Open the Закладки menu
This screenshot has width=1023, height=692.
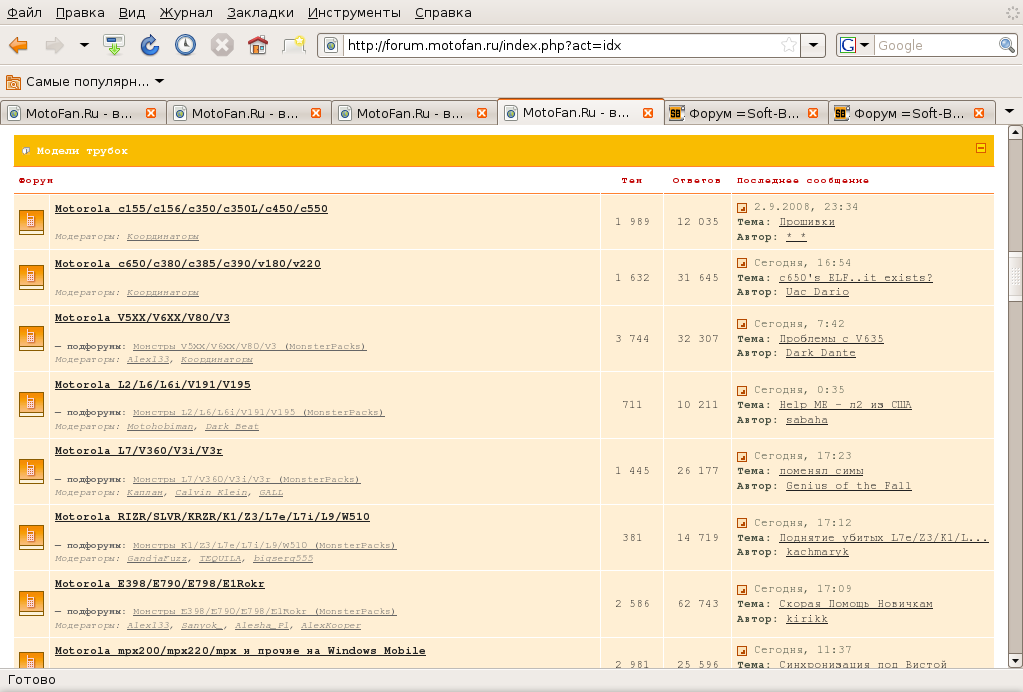[x=260, y=12]
